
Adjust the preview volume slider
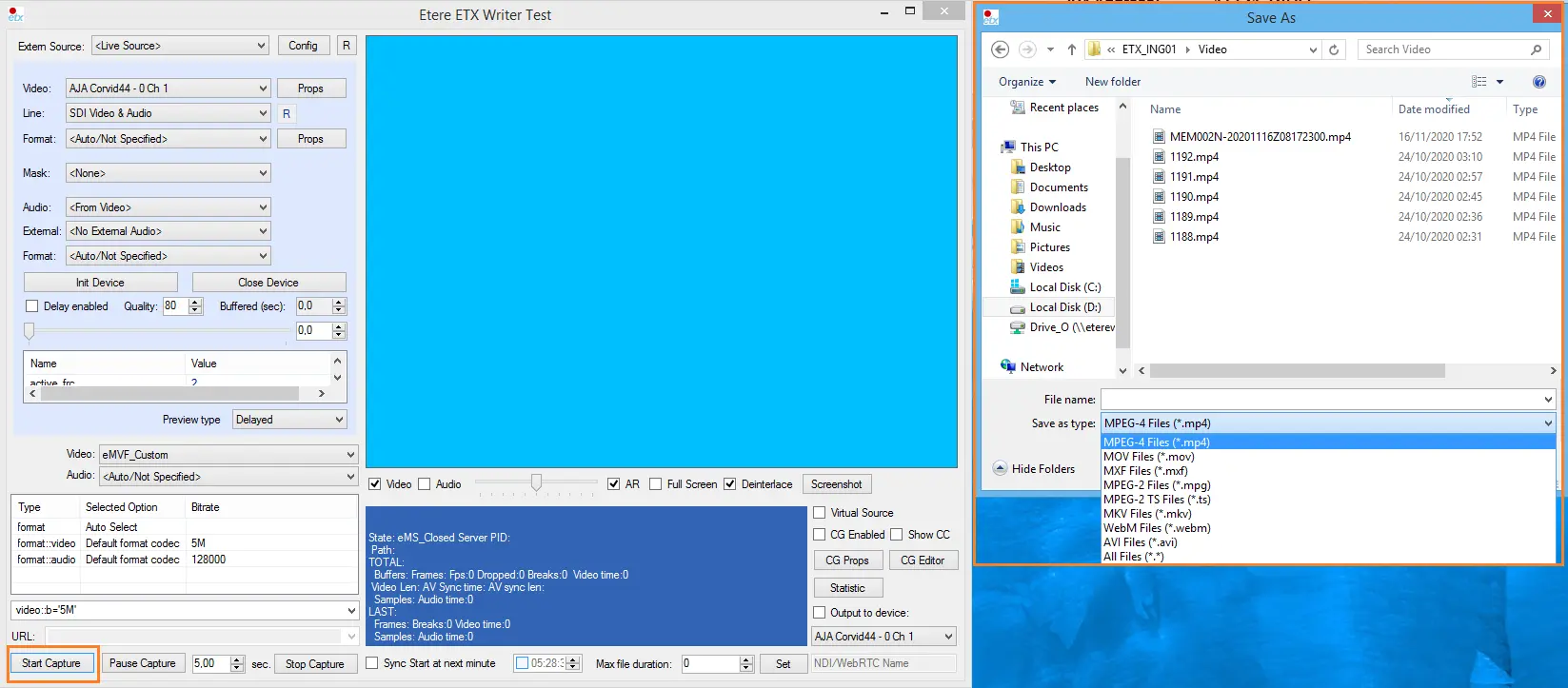click(x=536, y=483)
